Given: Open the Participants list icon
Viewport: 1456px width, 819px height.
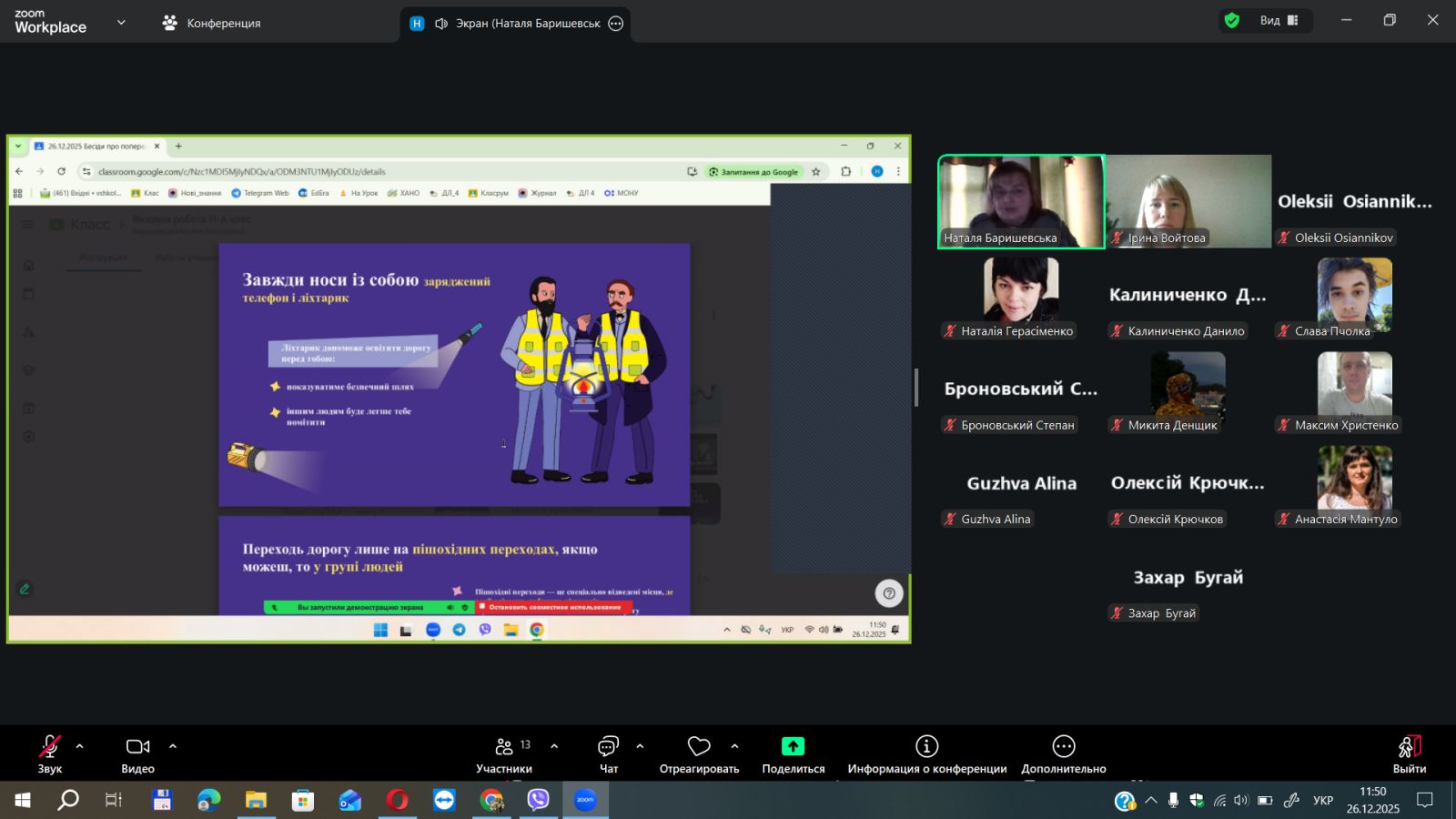Looking at the screenshot, I should coord(504,747).
